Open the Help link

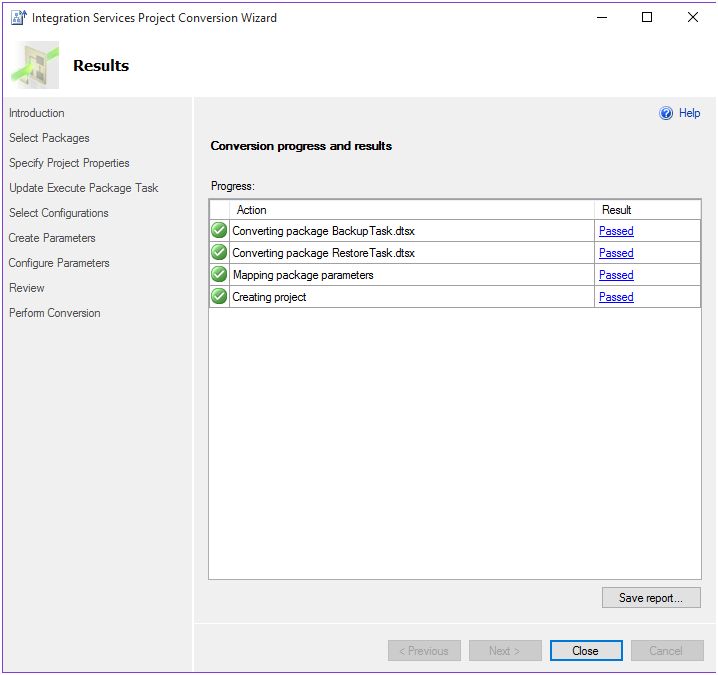tap(689, 113)
